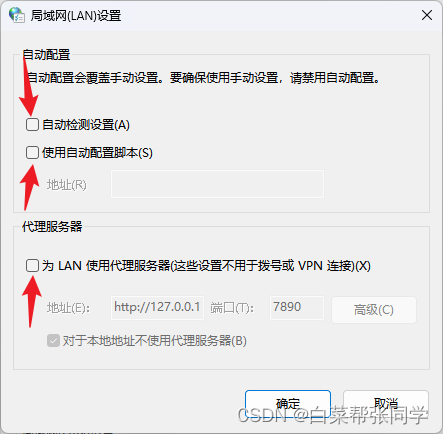This screenshot has height=434, width=443.
Task: Click the 地址(R) label
Action: click(x=67, y=184)
